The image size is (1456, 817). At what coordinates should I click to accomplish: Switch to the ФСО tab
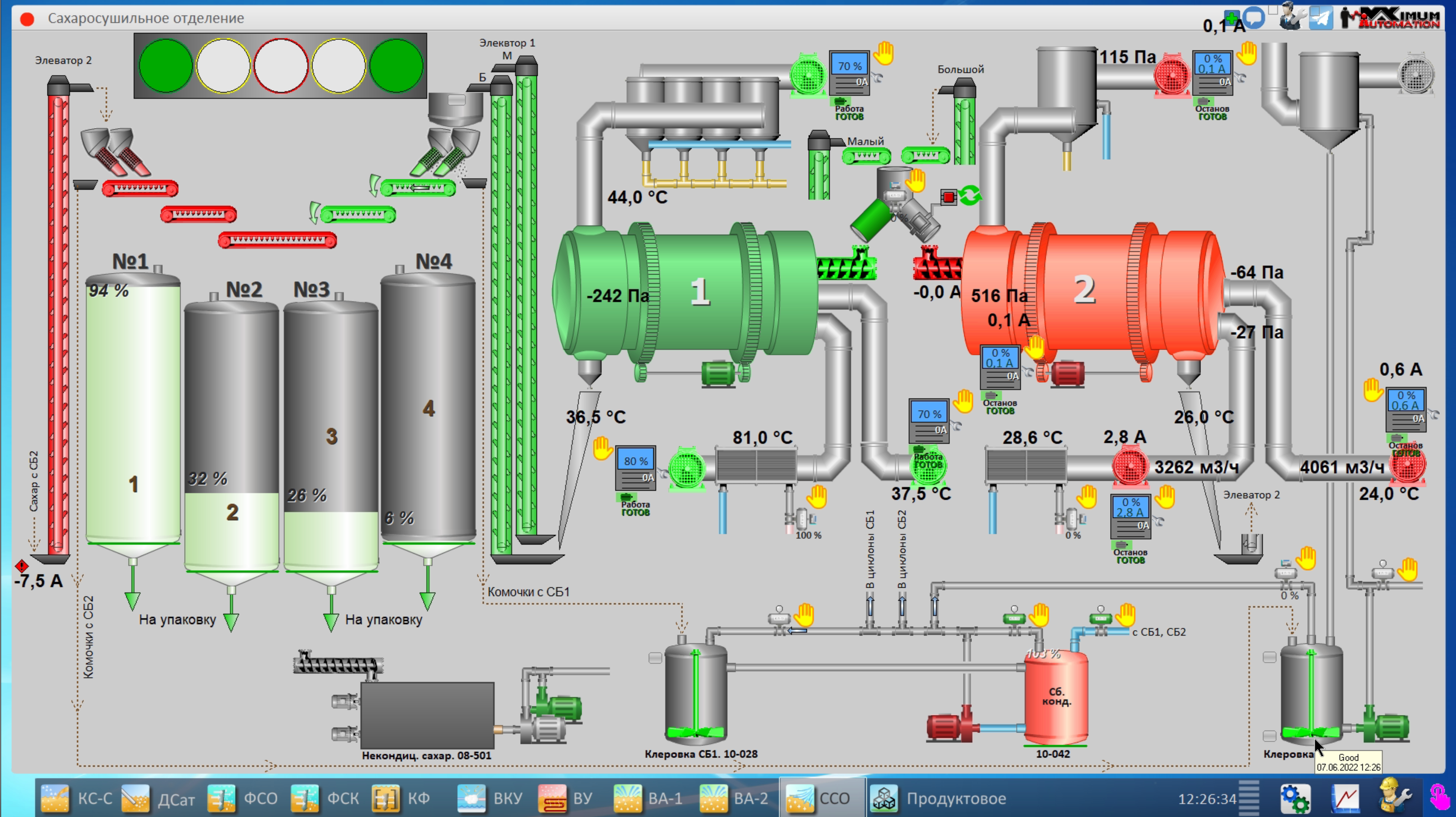[x=242, y=799]
